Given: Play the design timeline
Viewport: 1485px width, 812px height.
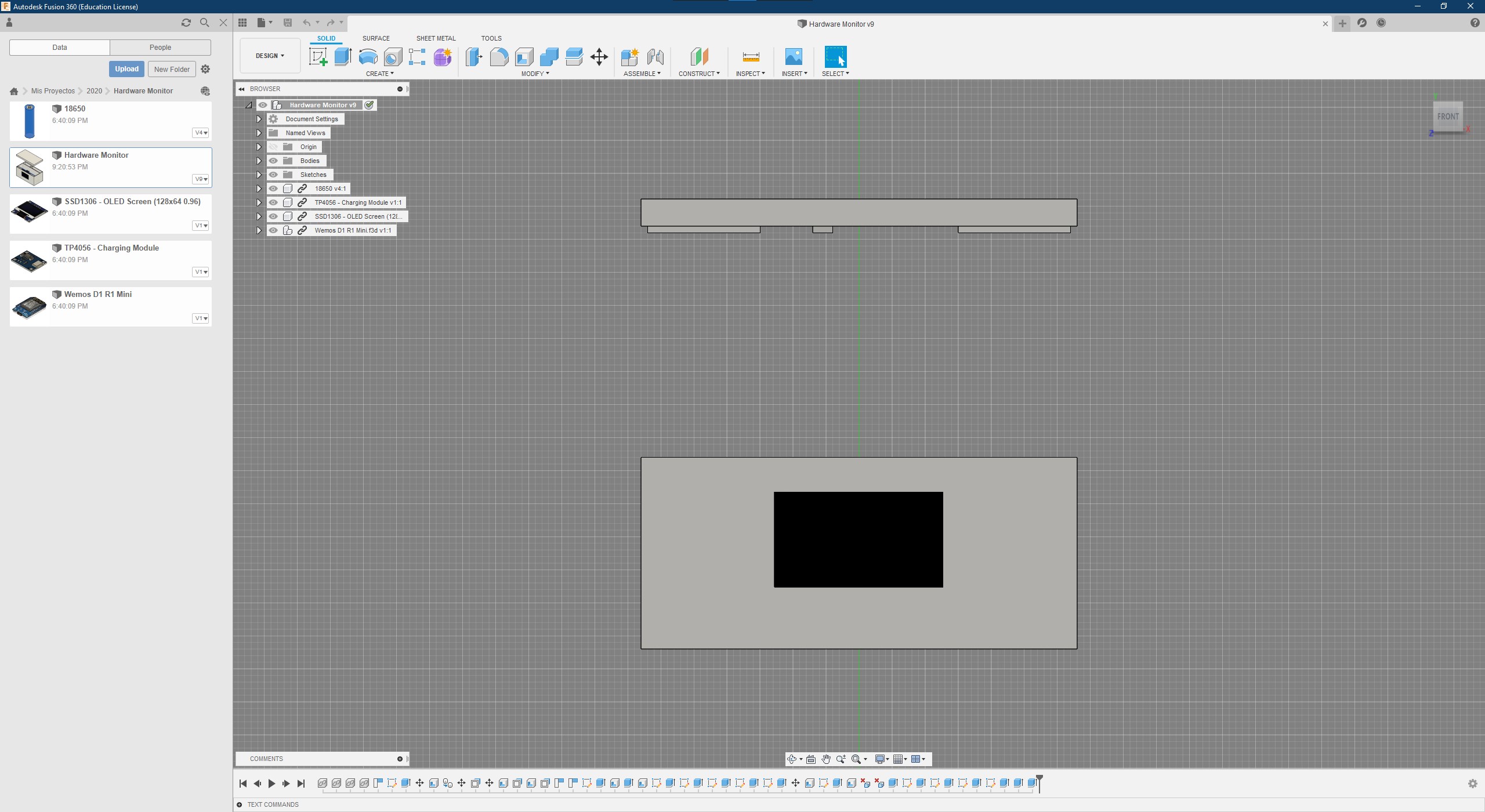Looking at the screenshot, I should pyautogui.click(x=271, y=784).
